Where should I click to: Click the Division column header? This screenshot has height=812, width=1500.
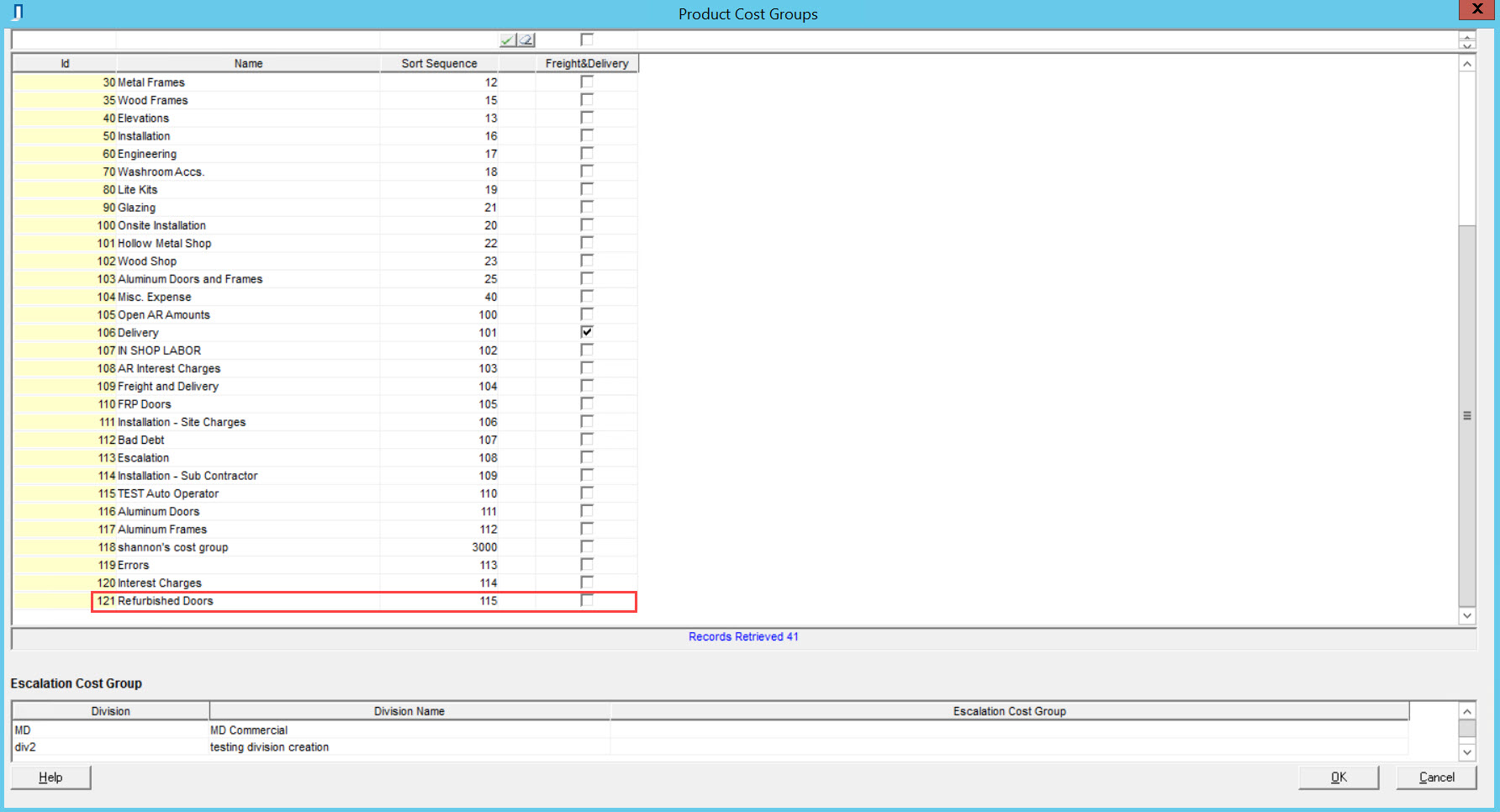click(110, 711)
